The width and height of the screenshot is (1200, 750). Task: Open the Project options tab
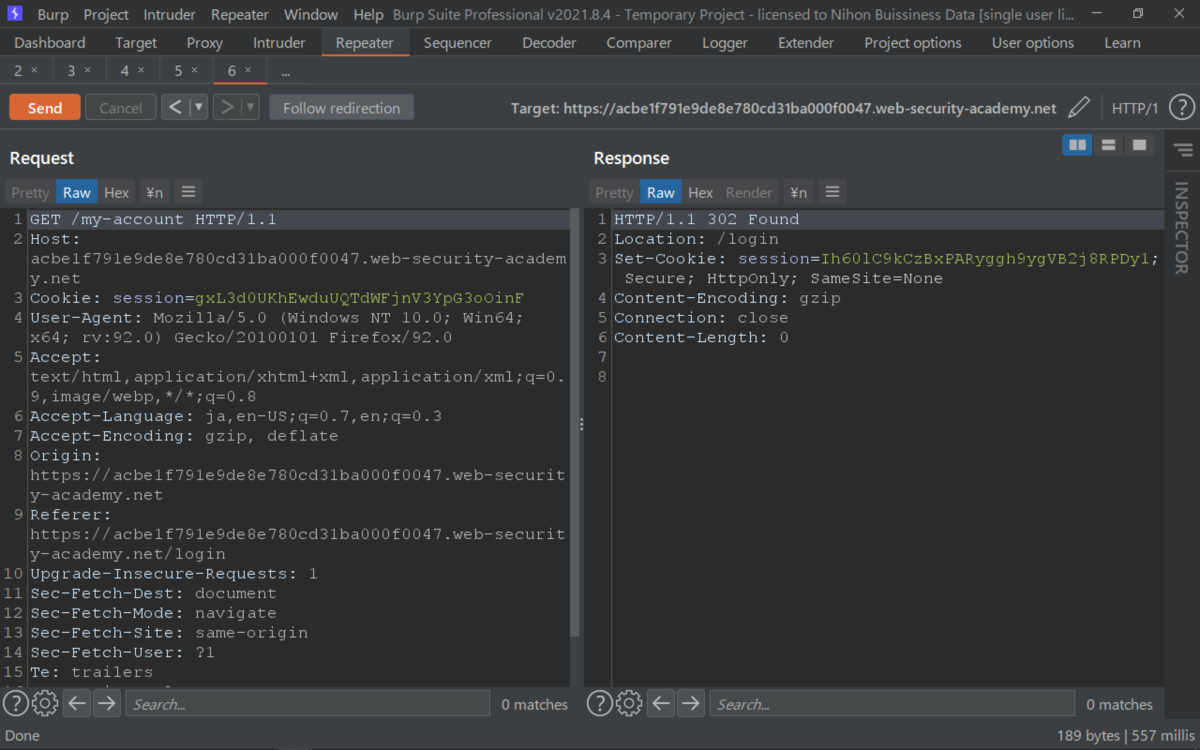click(913, 43)
